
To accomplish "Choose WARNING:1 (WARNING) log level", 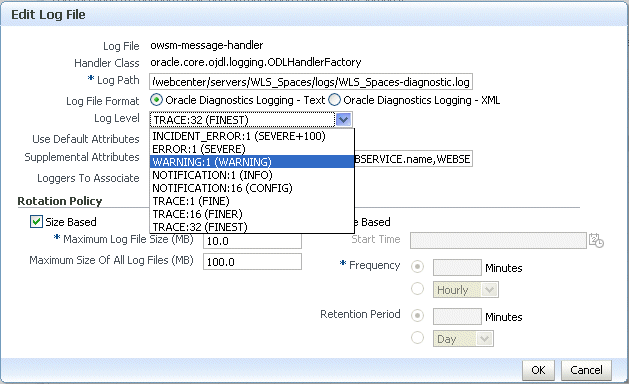I will 252,162.
